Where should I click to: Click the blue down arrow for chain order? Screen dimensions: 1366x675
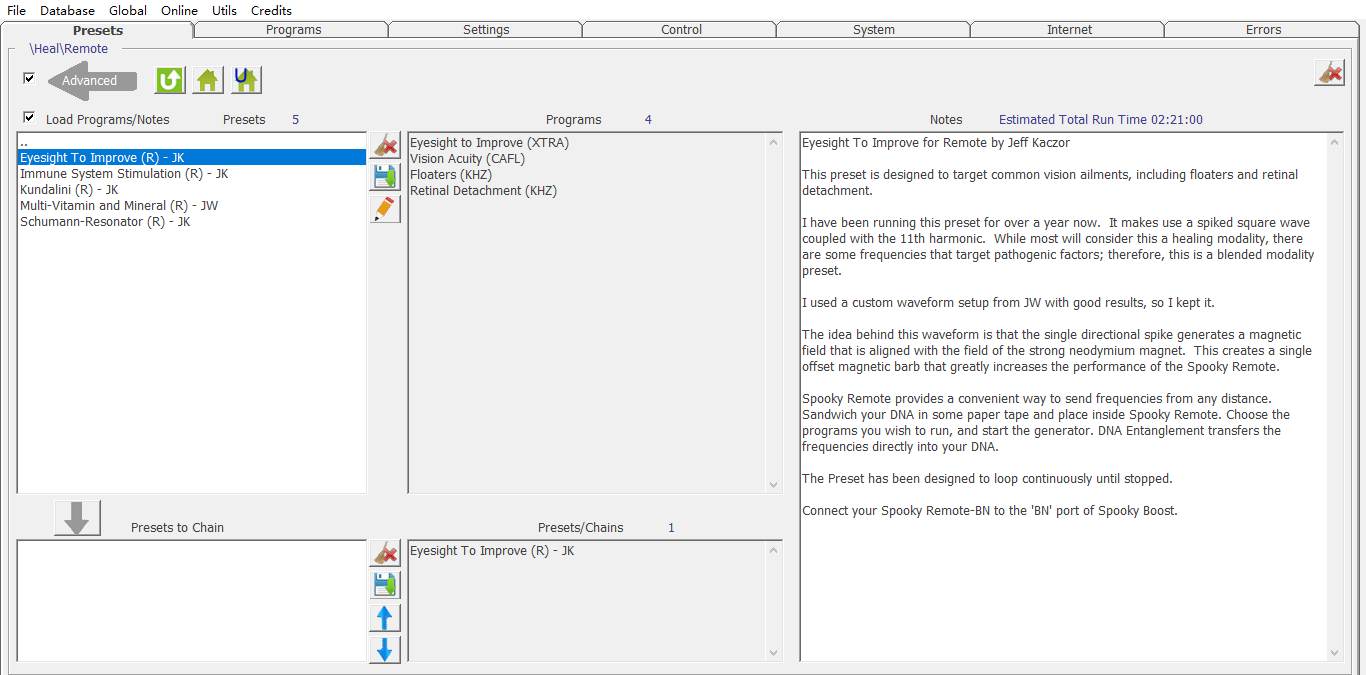point(385,650)
